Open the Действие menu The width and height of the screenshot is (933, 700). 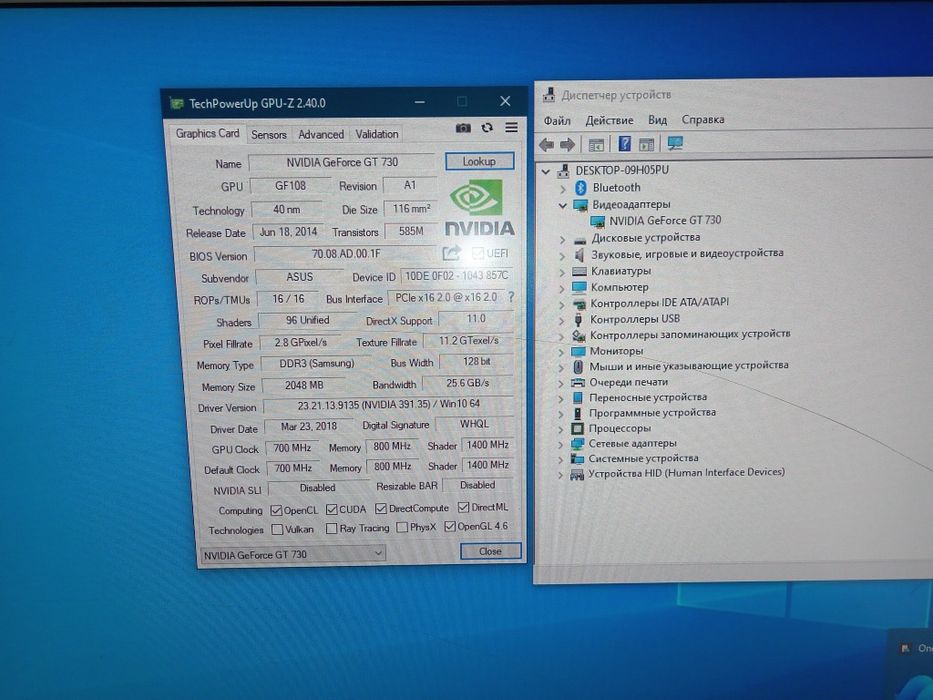pos(609,120)
